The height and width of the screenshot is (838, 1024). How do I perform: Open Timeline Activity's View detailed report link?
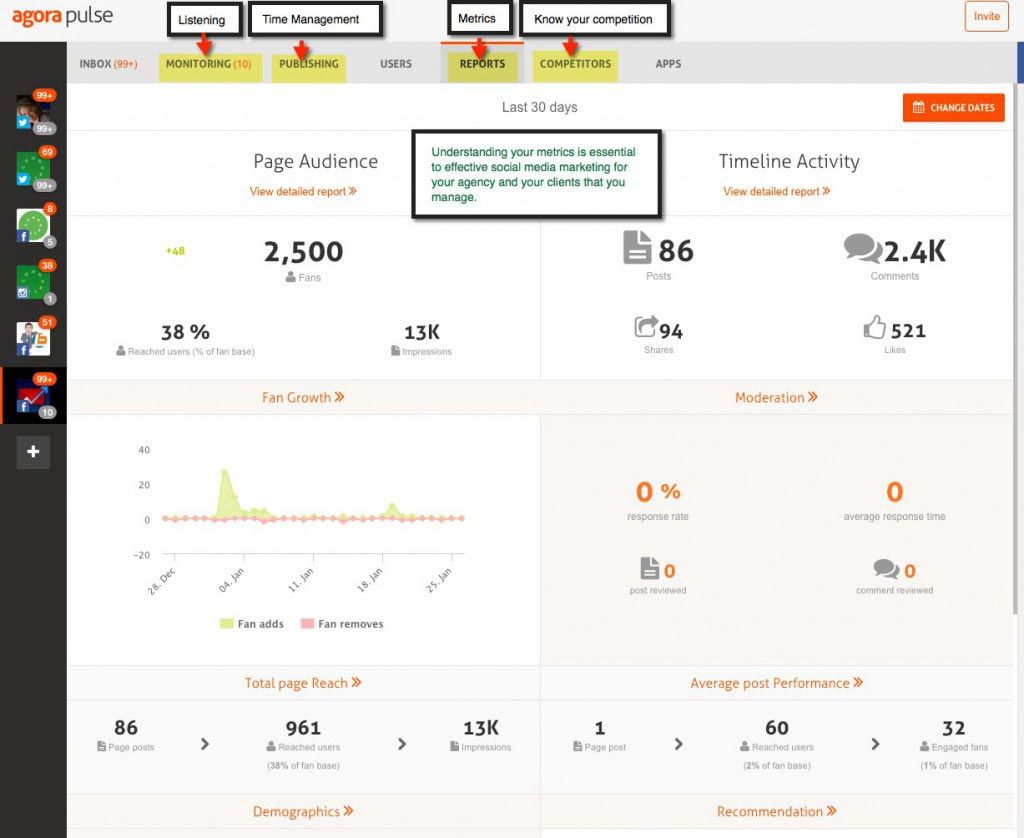pos(776,191)
